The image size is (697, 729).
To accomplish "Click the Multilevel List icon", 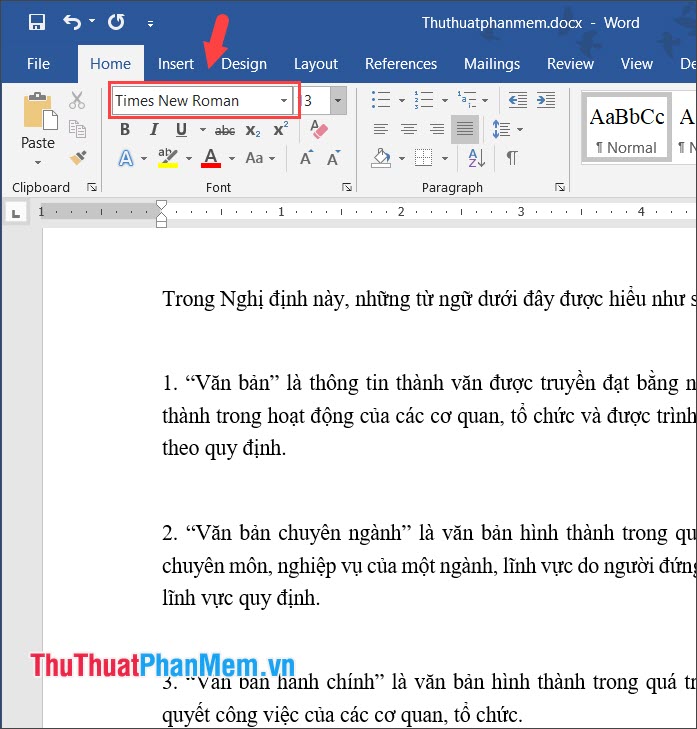I will coord(467,100).
